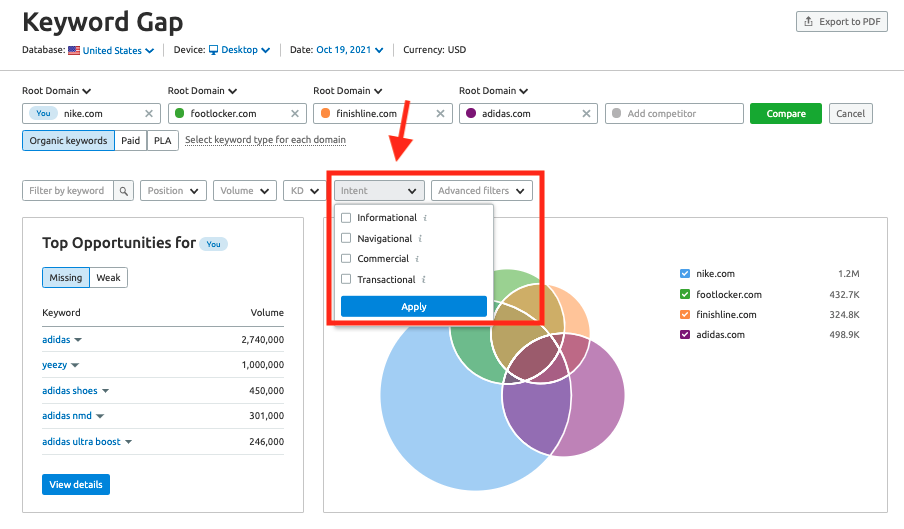Check the Navigational intent checkbox

[x=346, y=238]
